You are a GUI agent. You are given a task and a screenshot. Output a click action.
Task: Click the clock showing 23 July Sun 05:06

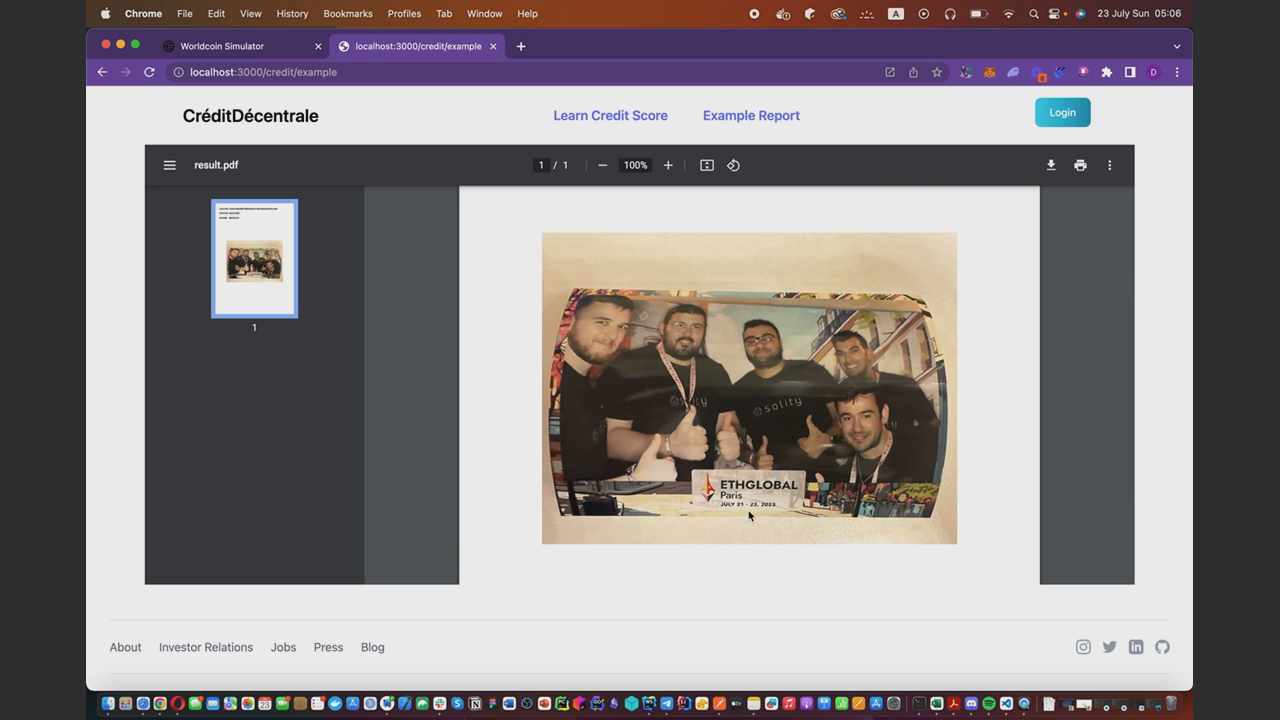pos(1139,14)
